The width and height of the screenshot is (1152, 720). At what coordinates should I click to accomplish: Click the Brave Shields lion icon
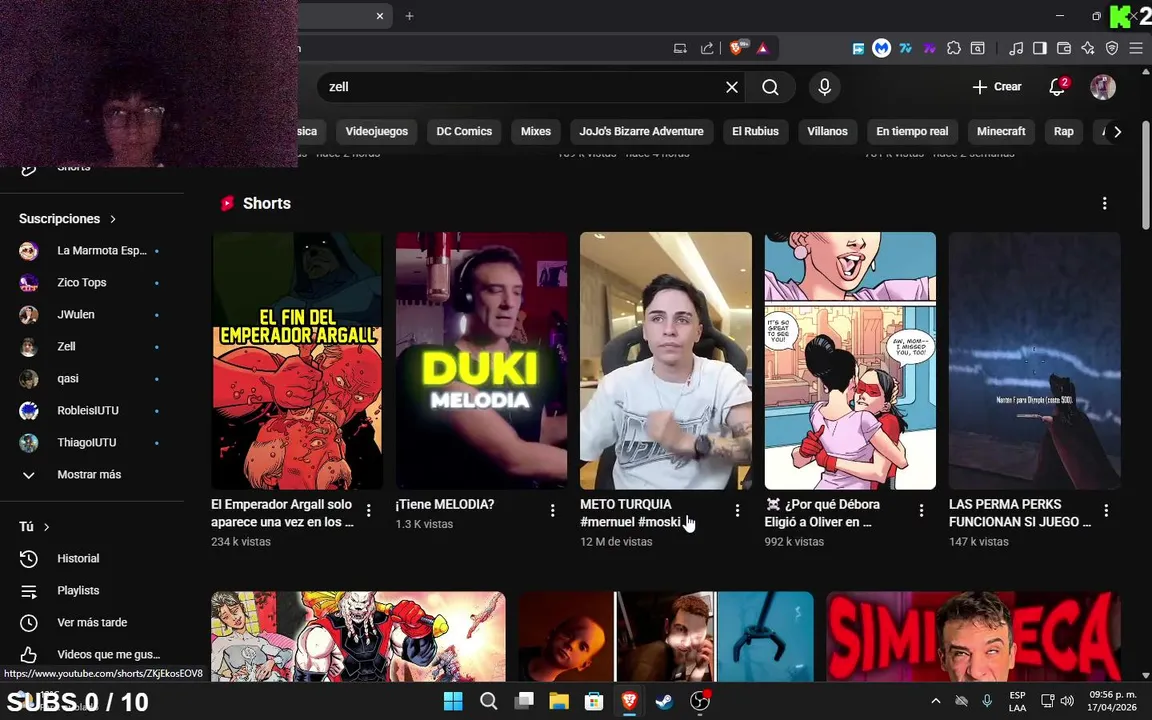[737, 48]
